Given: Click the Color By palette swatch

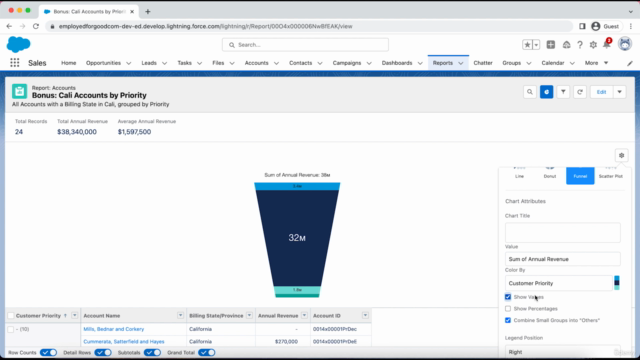Looking at the screenshot, I should pyautogui.click(x=617, y=283).
